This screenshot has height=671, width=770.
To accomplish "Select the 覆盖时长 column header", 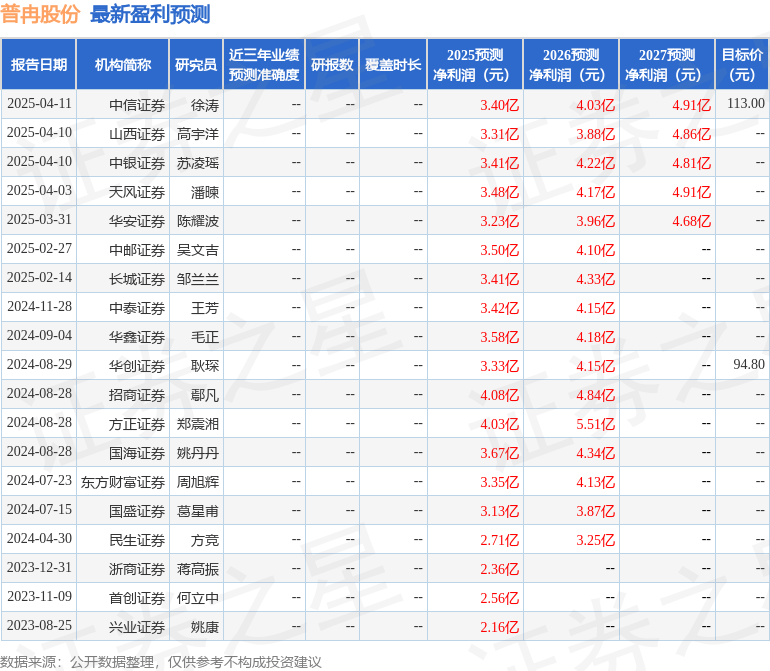I will click(393, 65).
